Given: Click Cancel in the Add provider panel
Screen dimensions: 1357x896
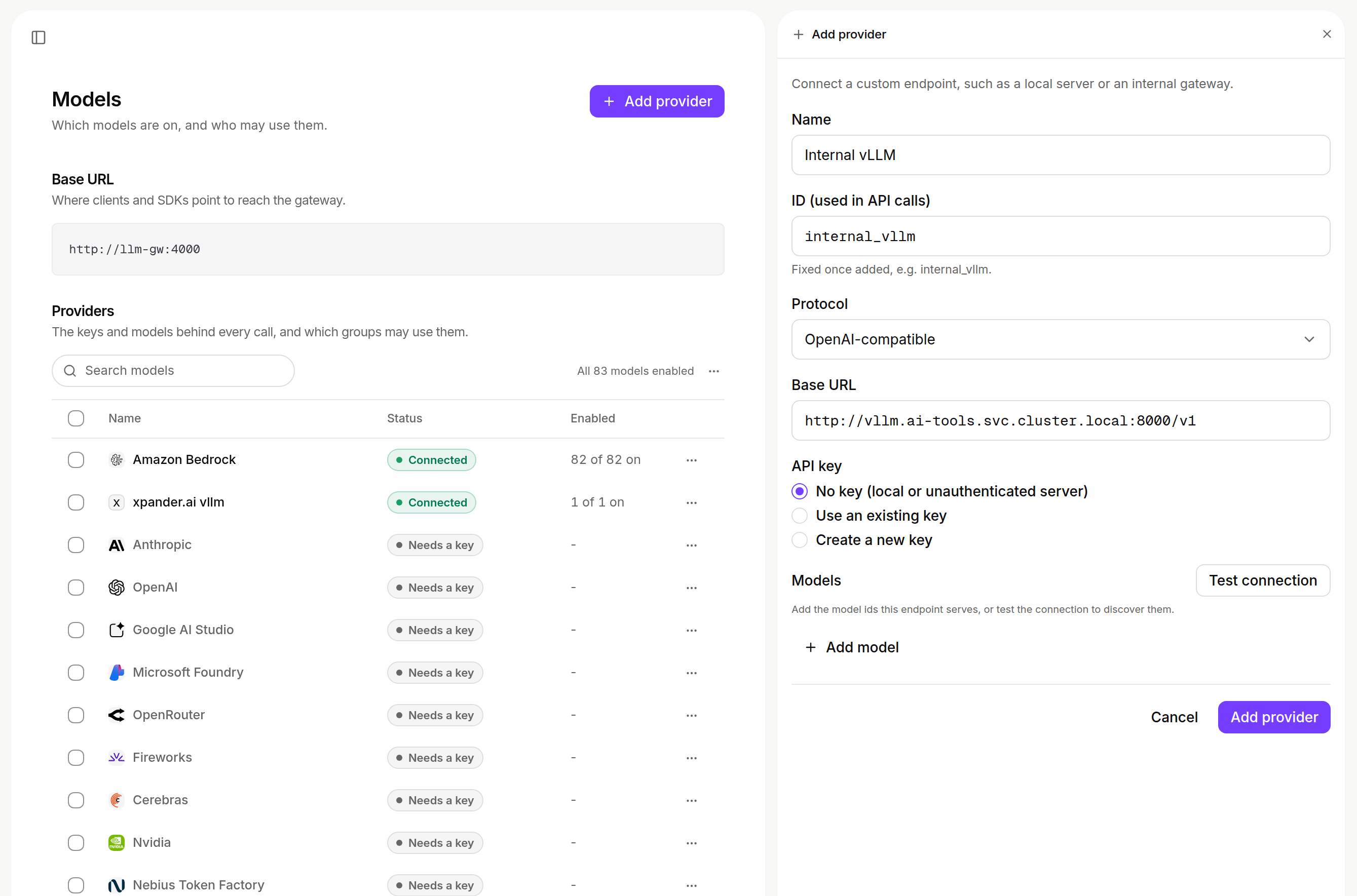Looking at the screenshot, I should tap(1174, 717).
